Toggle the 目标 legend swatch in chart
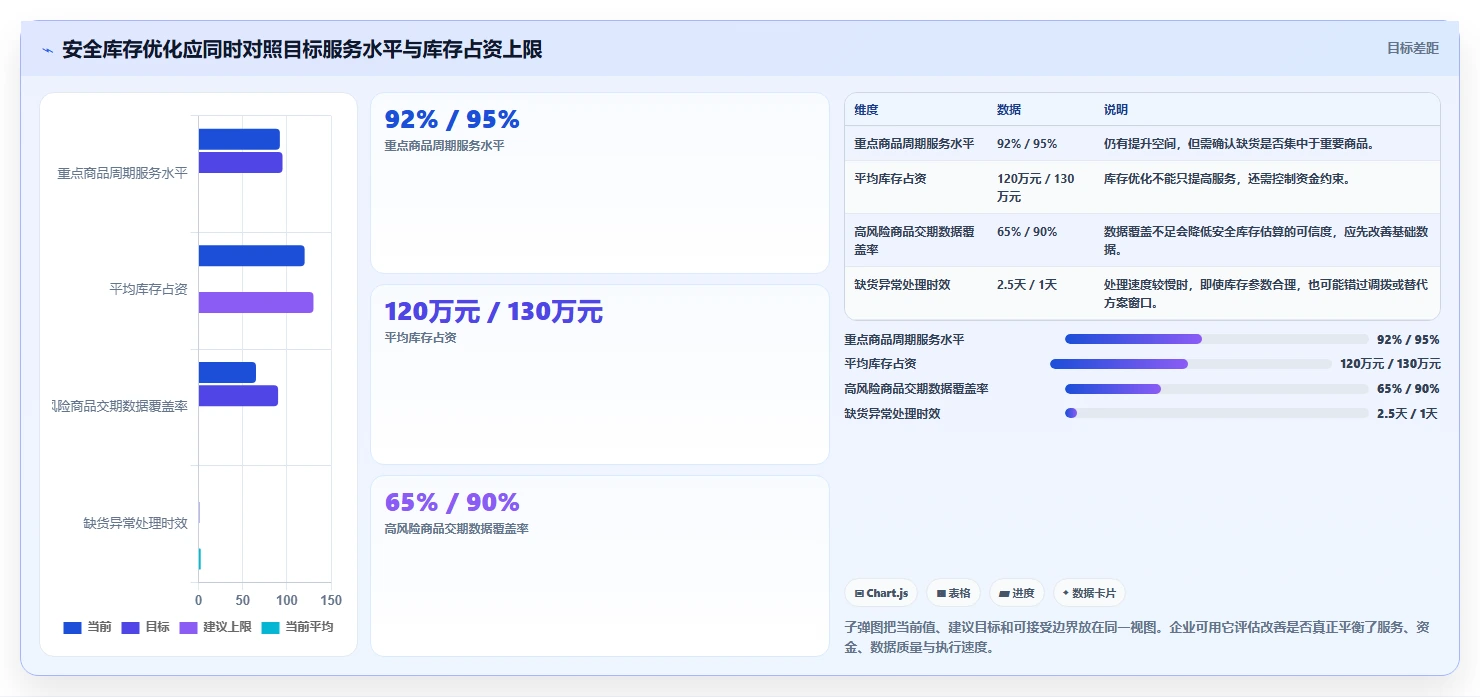This screenshot has height=697, width=1480. pyautogui.click(x=130, y=627)
